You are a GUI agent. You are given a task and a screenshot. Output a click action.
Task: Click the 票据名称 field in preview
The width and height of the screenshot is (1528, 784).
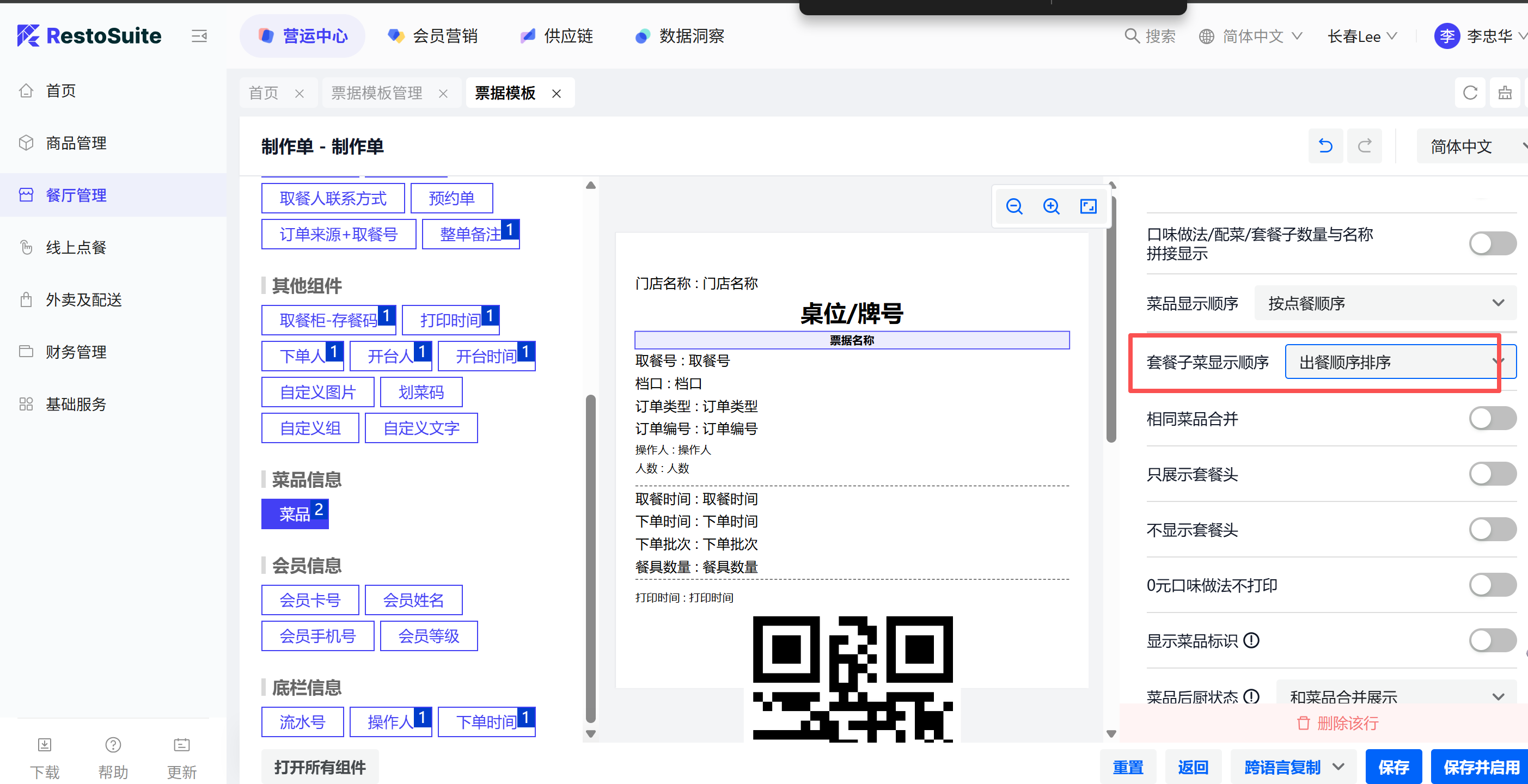pos(851,340)
